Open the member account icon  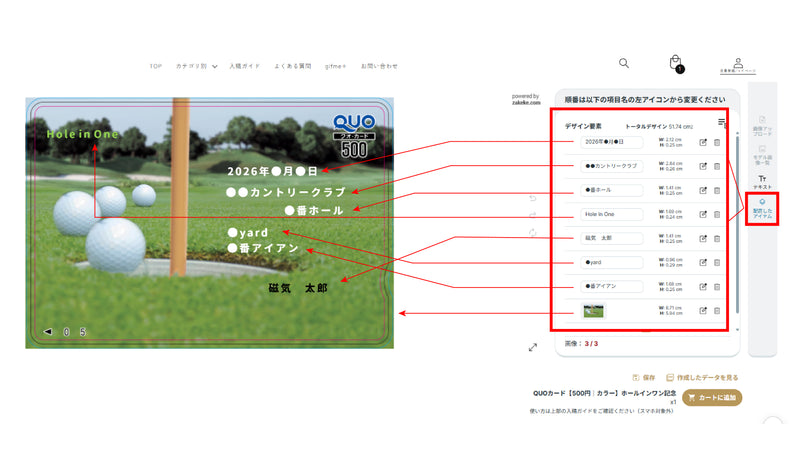[738, 65]
